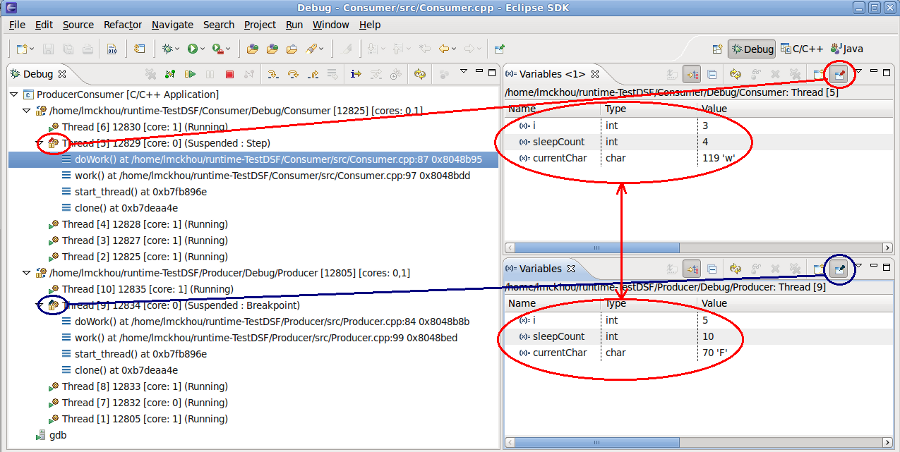Select work() frame at Consumer.cpp:97
900x452 pixels.
click(266, 176)
